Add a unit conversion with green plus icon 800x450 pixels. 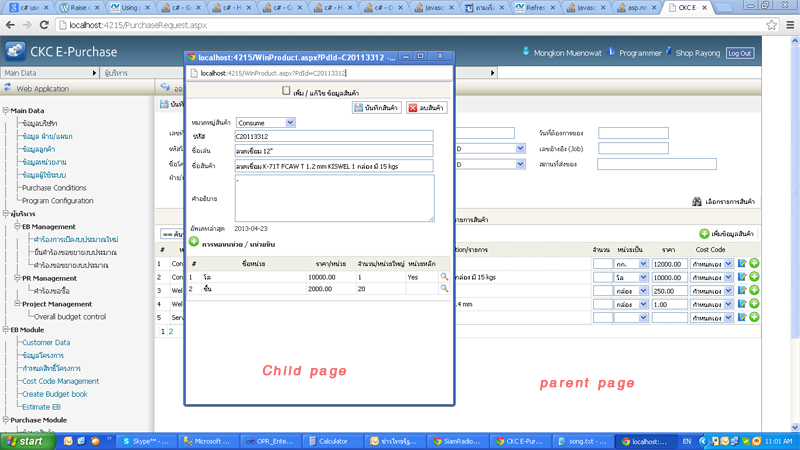coord(194,242)
